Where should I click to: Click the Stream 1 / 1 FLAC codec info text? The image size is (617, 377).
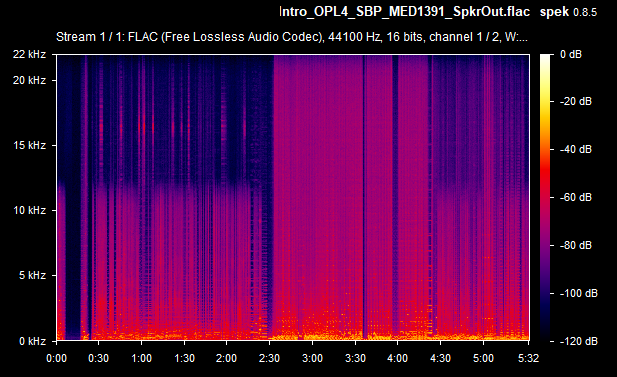pyautogui.click(x=292, y=37)
